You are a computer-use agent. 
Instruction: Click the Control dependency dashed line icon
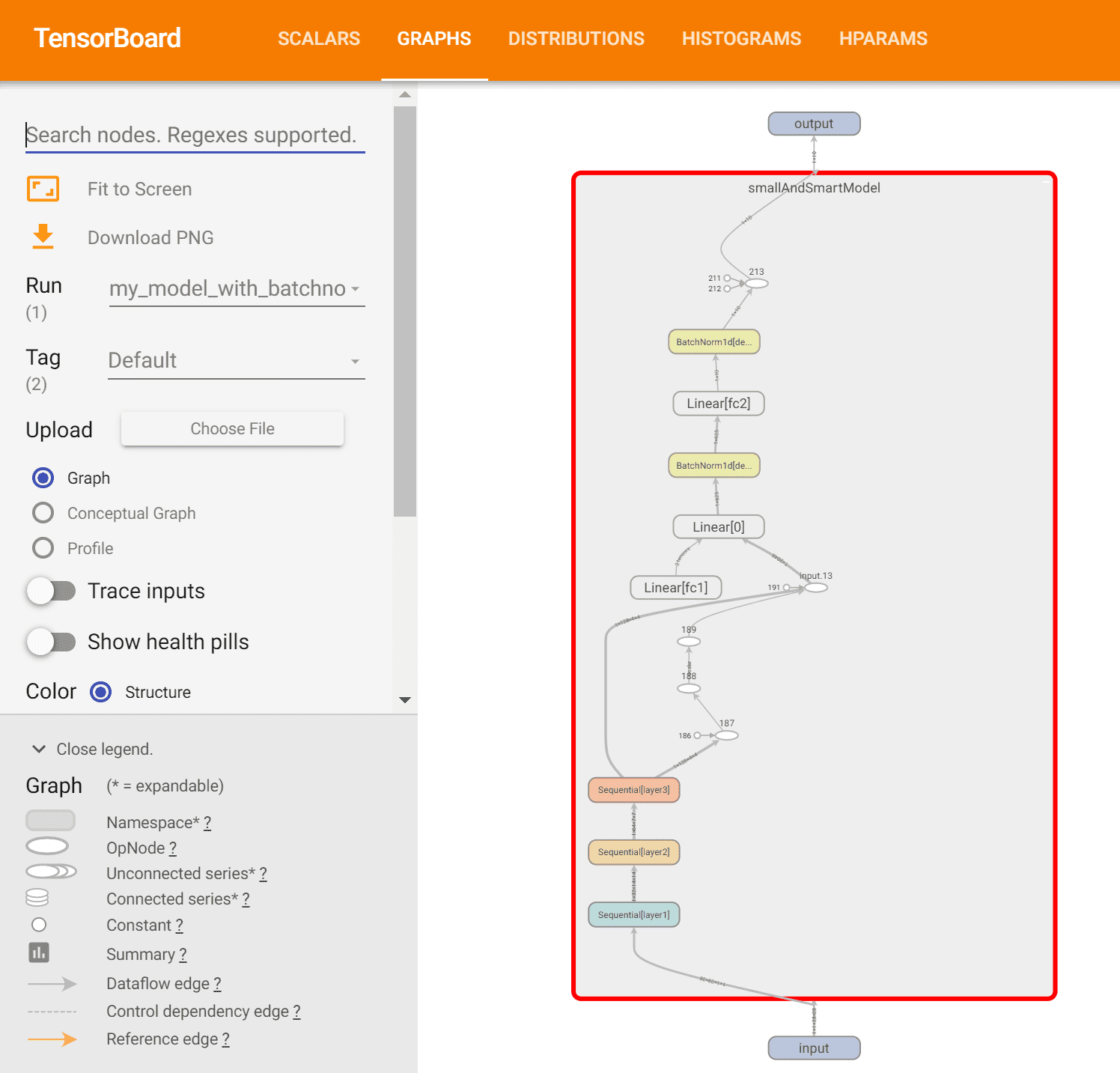(x=52, y=1012)
